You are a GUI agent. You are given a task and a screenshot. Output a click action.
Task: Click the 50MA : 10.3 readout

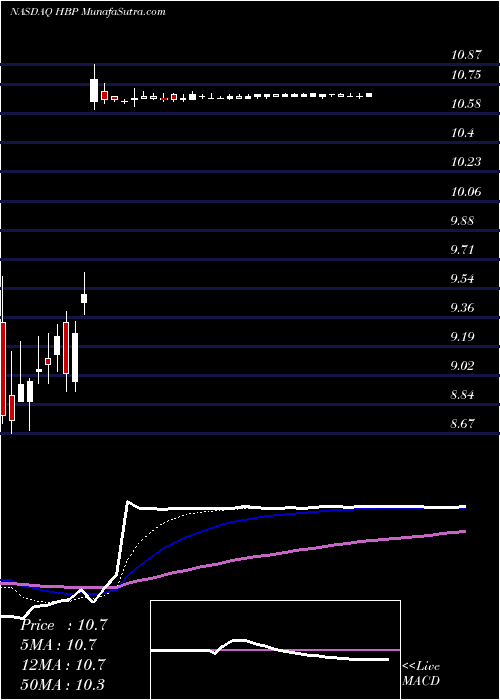(x=63, y=684)
